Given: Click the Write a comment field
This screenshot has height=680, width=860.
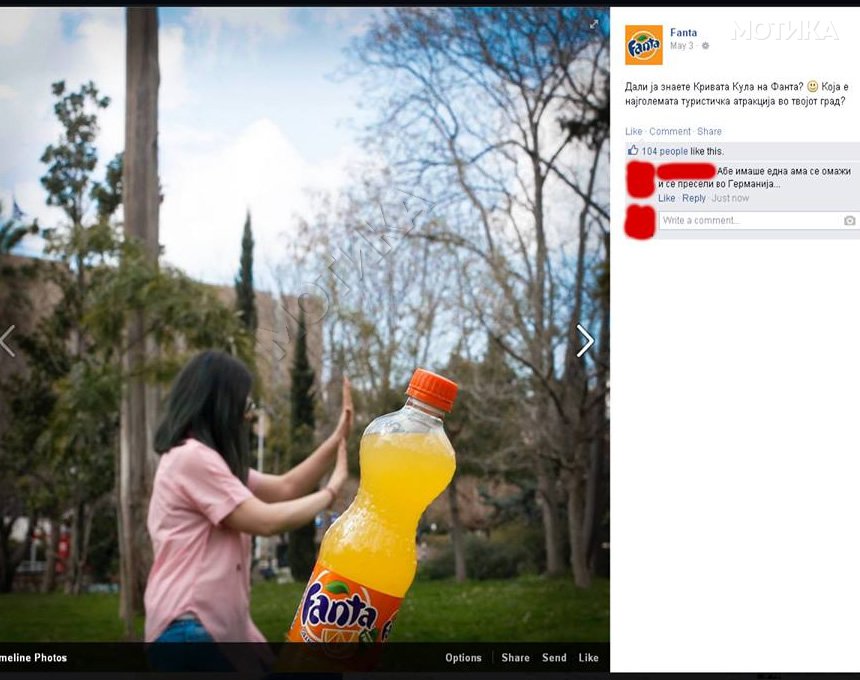Looking at the screenshot, I should coord(757,220).
